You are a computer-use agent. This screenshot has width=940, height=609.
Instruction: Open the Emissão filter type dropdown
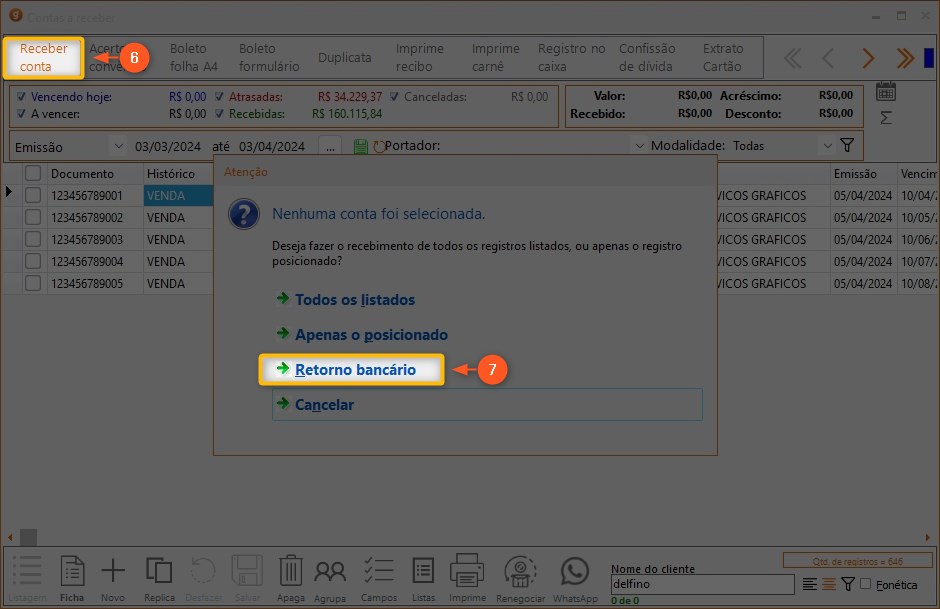pyautogui.click(x=118, y=146)
